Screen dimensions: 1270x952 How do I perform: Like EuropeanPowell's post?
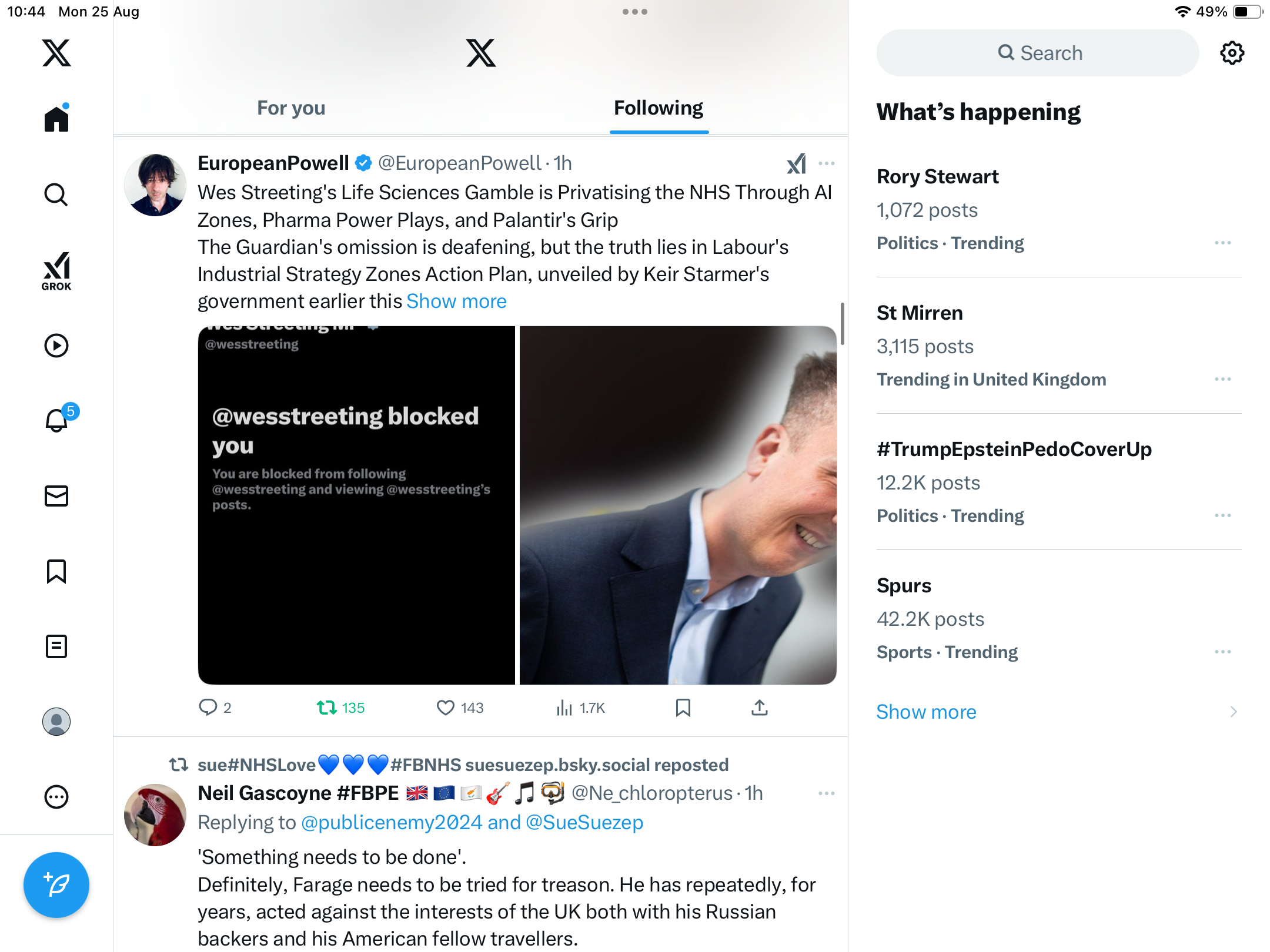pyautogui.click(x=446, y=708)
